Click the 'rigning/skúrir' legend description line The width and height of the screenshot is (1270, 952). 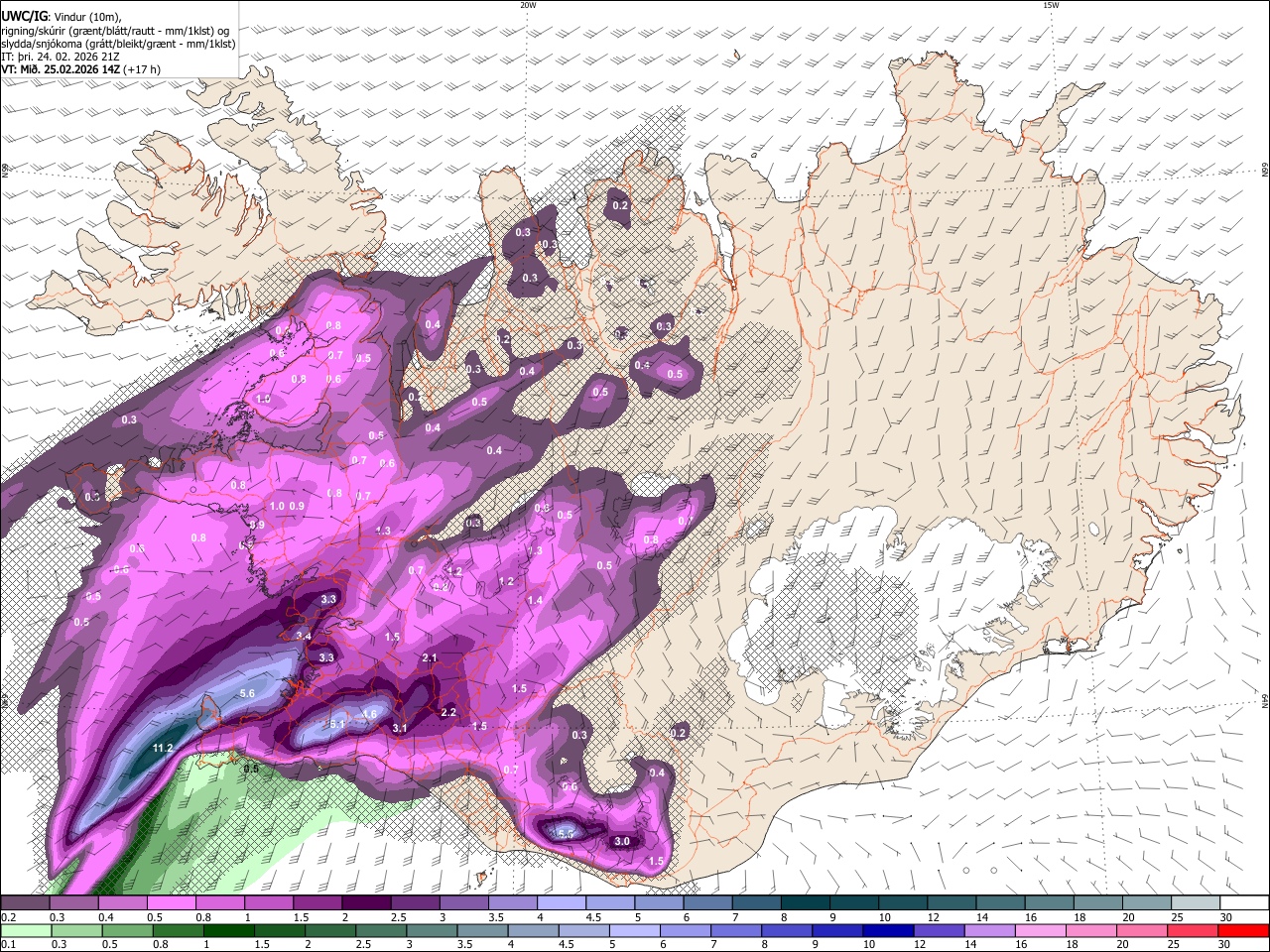(x=115, y=31)
